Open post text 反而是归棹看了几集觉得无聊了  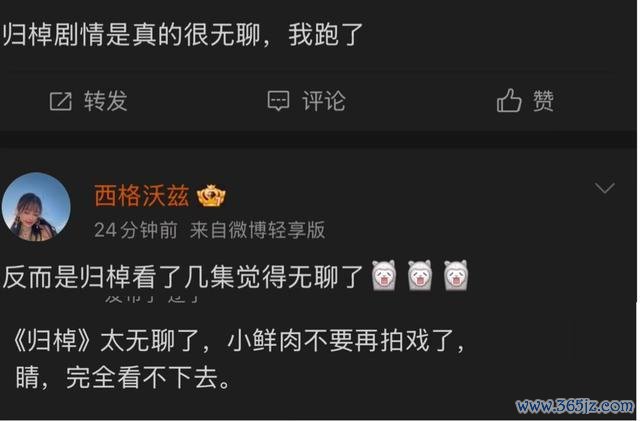click(x=183, y=277)
